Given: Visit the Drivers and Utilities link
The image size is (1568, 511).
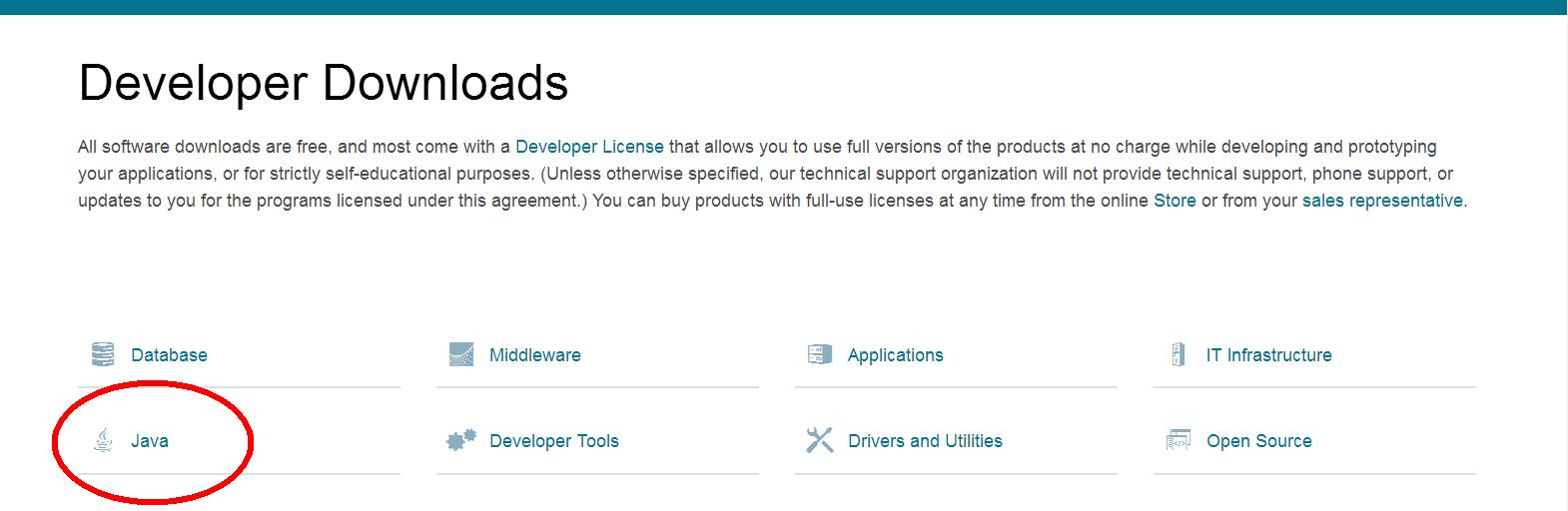Looking at the screenshot, I should click(x=925, y=441).
